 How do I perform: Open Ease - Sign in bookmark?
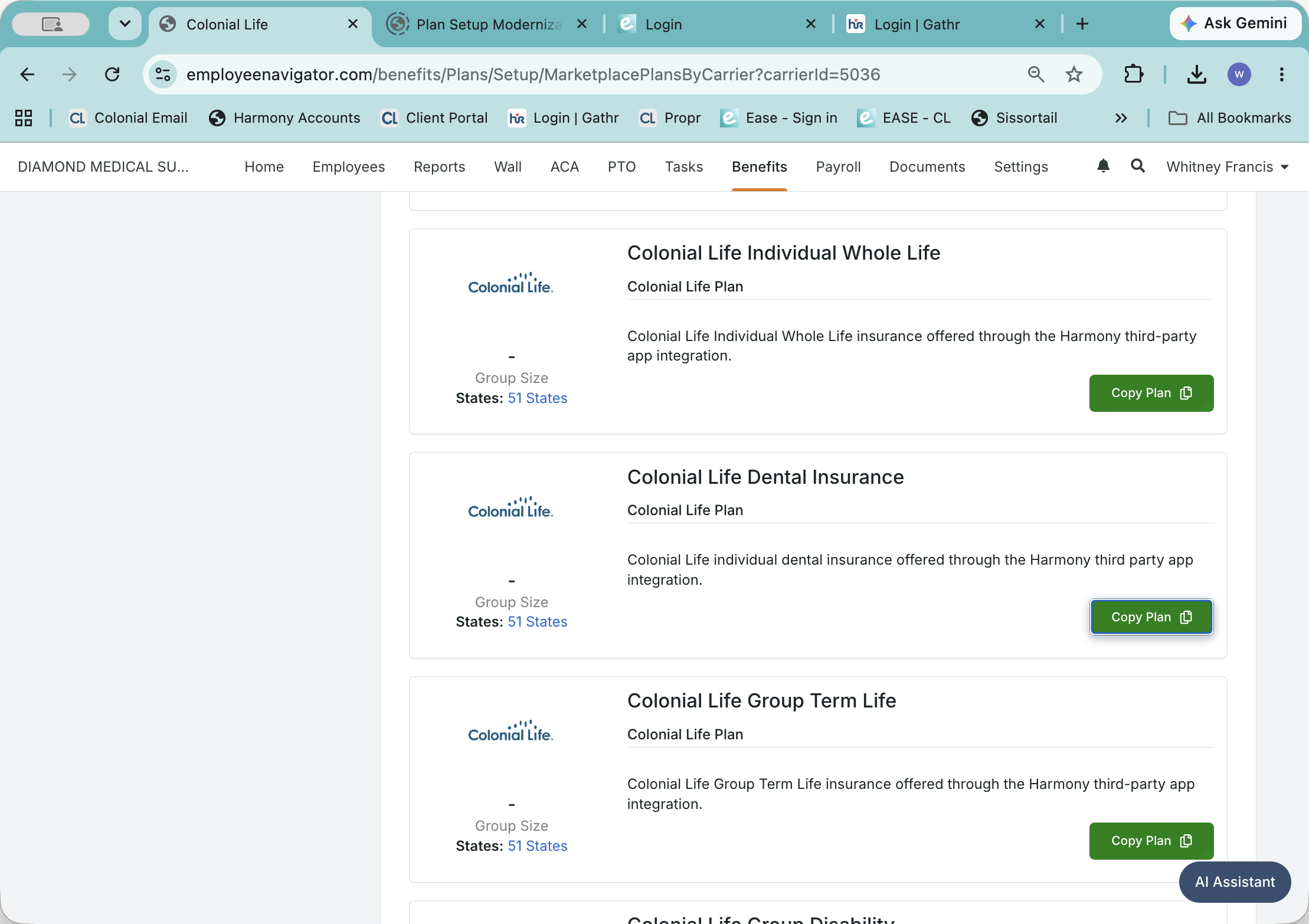pyautogui.click(x=779, y=118)
